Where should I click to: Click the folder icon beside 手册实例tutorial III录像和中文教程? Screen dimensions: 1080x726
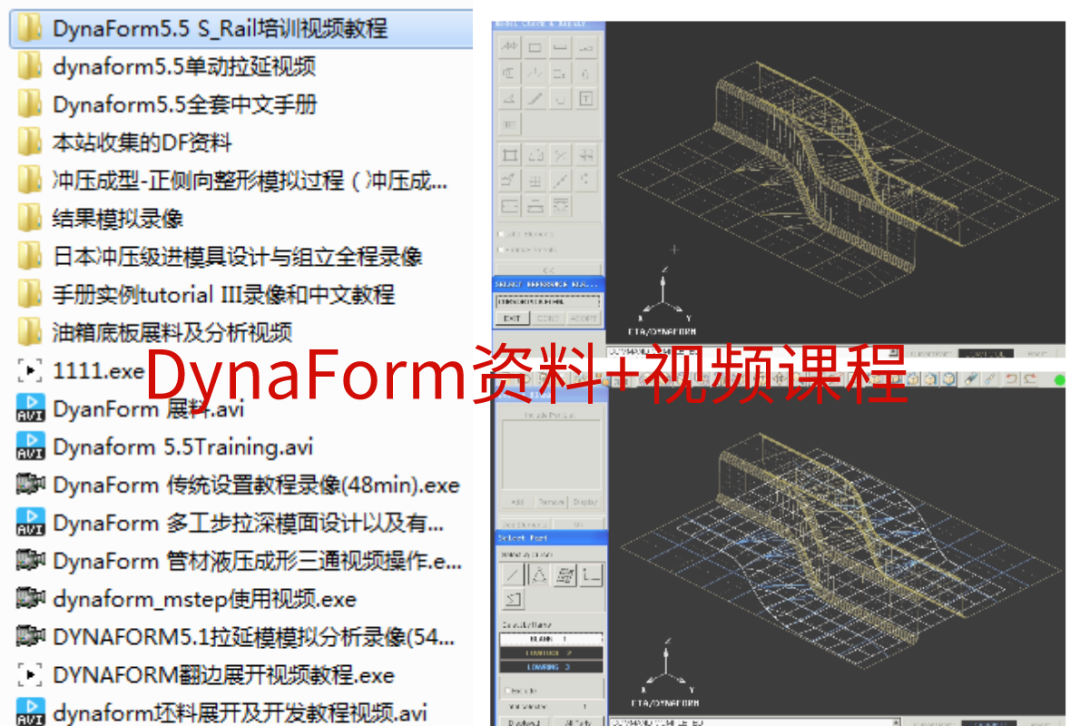[x=30, y=294]
